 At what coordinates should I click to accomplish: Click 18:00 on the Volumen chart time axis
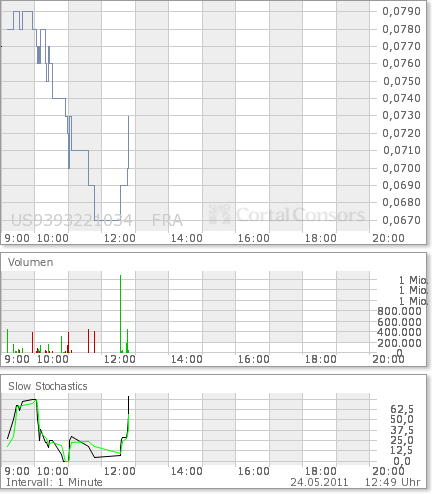[321, 359]
